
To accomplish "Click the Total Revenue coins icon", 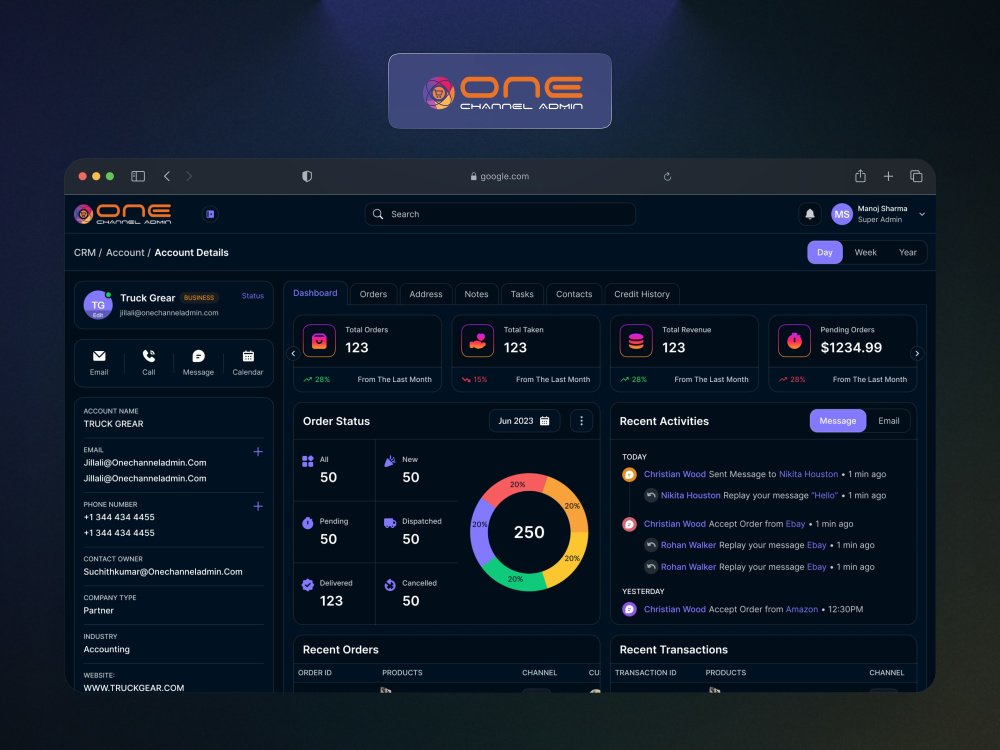I will click(x=636, y=341).
